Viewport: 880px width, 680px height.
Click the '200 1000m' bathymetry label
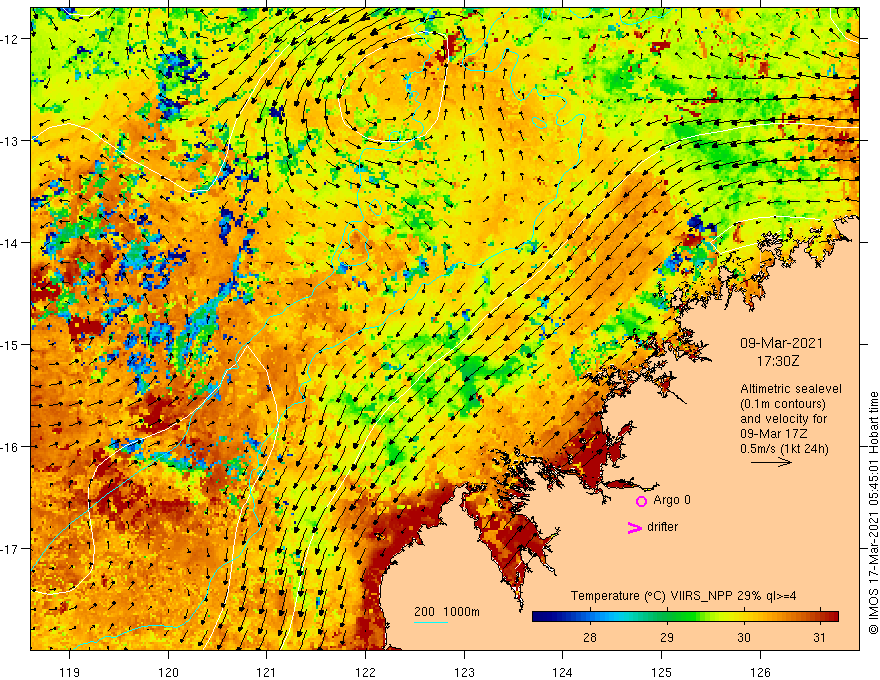(447, 612)
